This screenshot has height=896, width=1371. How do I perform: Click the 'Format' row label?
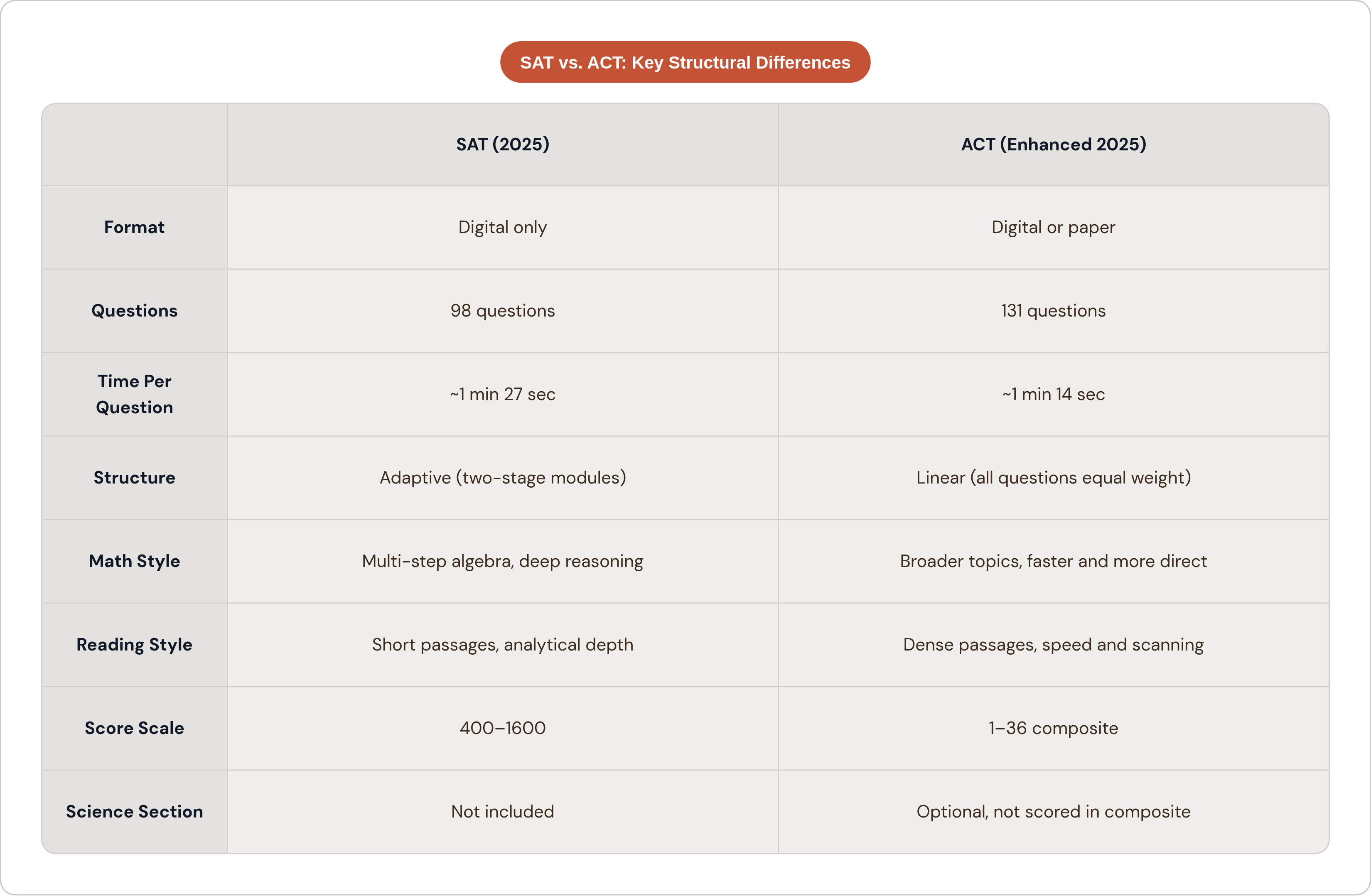click(134, 228)
